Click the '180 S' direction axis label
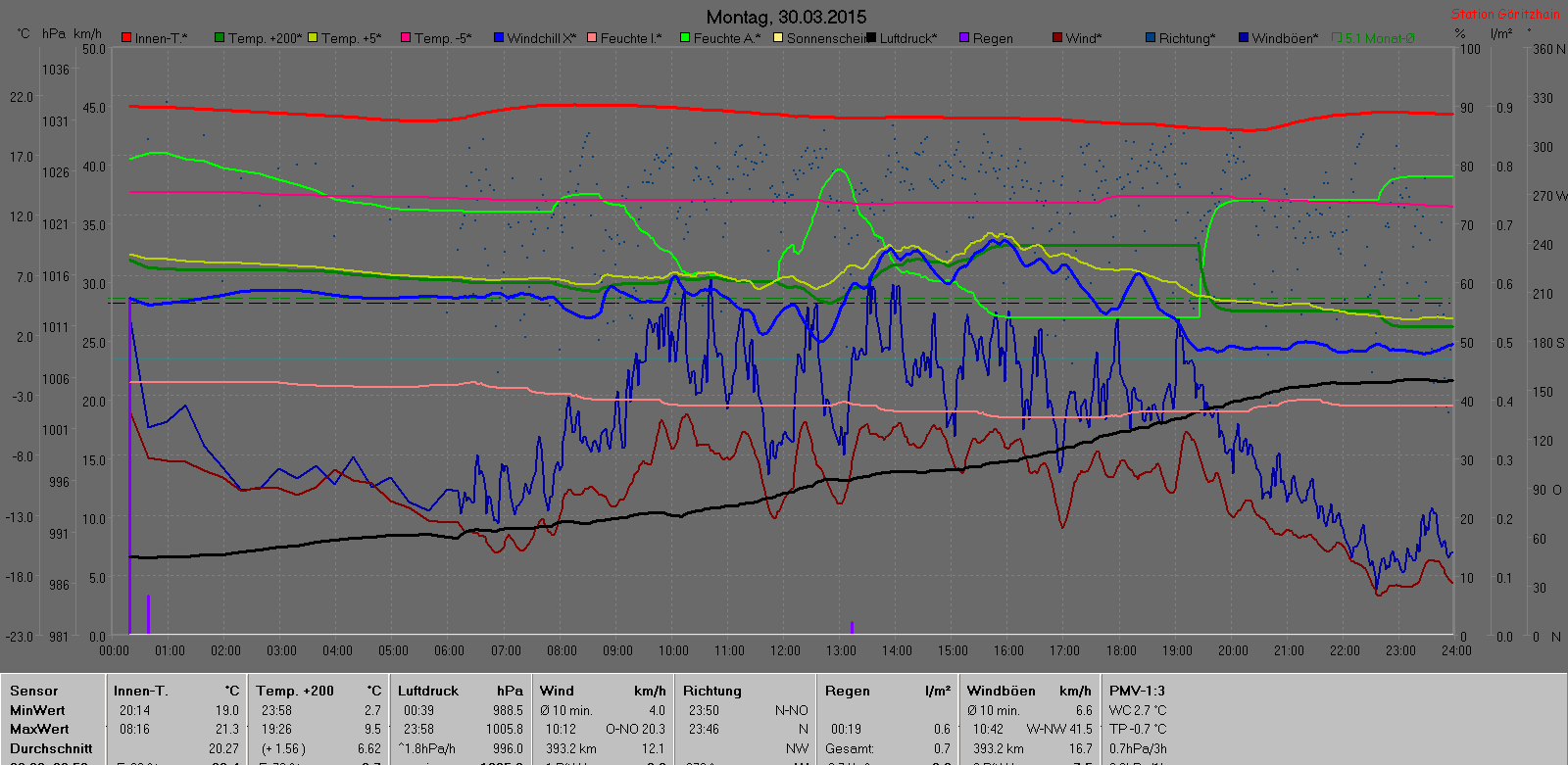Viewport: 1568px width, 765px height. click(x=1549, y=343)
